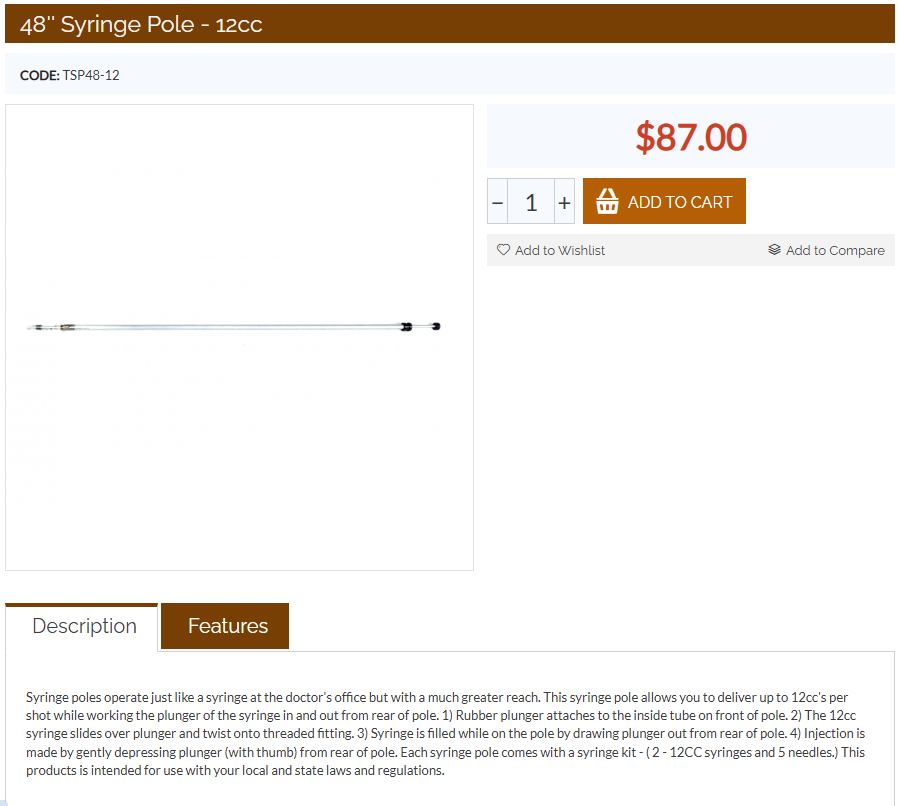Click the blank area below Add to Wishlist
Screen dimensions: 900x806
point(690,400)
